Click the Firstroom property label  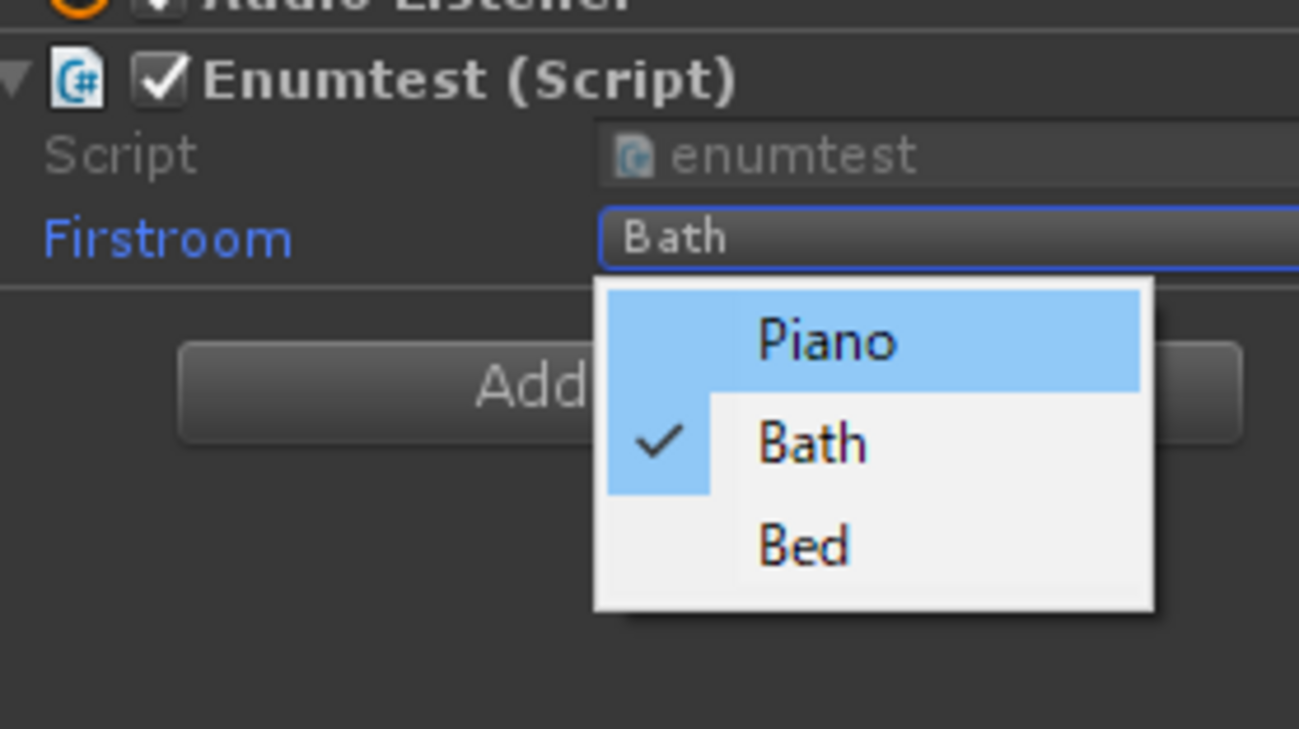(168, 240)
